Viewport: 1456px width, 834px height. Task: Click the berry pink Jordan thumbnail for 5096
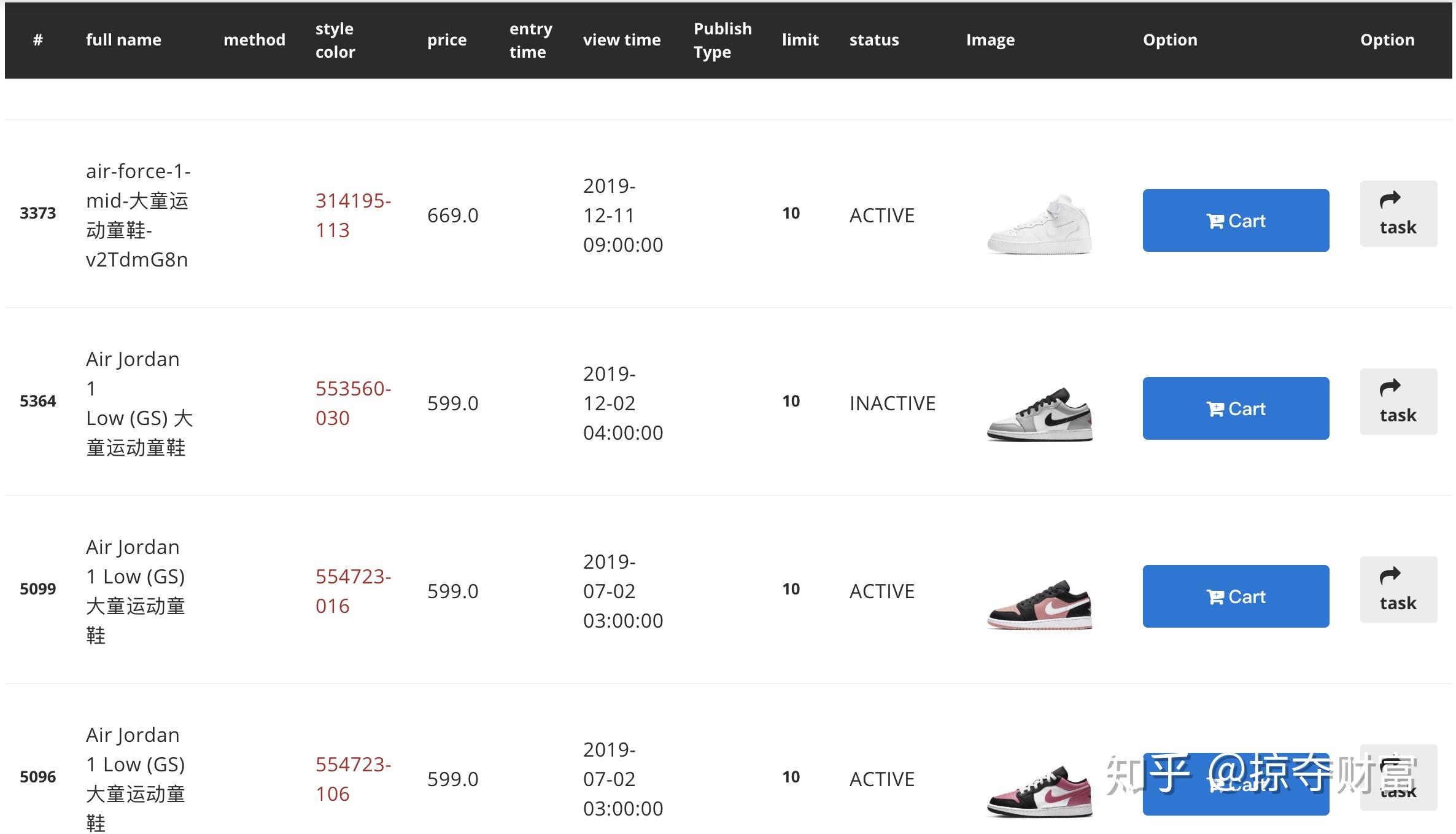1039,792
